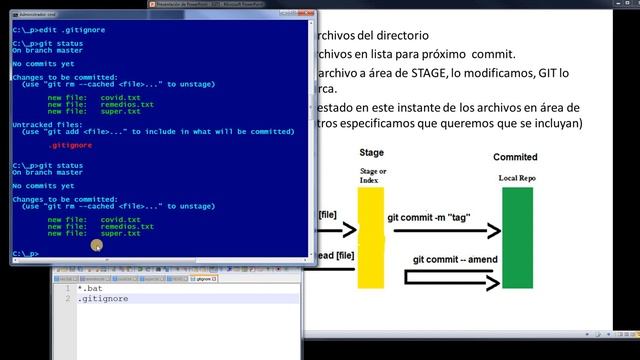
Task: Click the cmd horizontal scrollbar left arrow
Action: (x=15, y=260)
